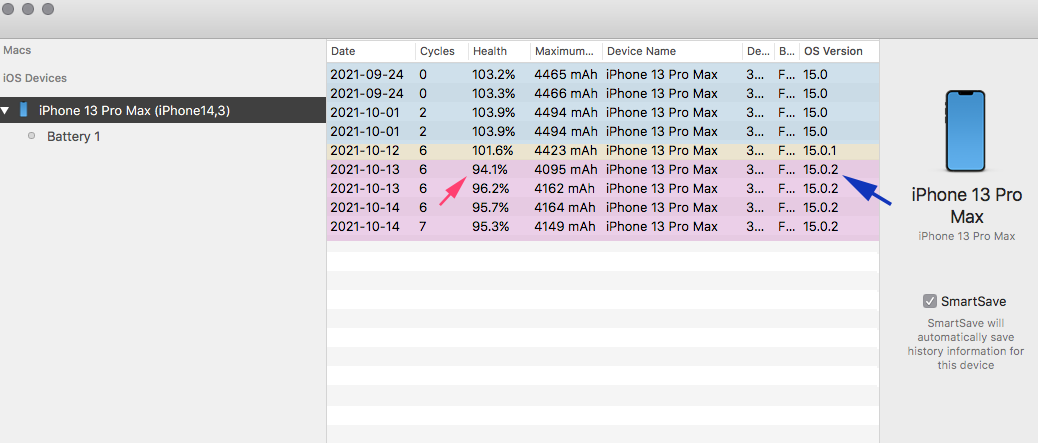
Task: Click the 96.2% health cell
Action: [x=491, y=188]
